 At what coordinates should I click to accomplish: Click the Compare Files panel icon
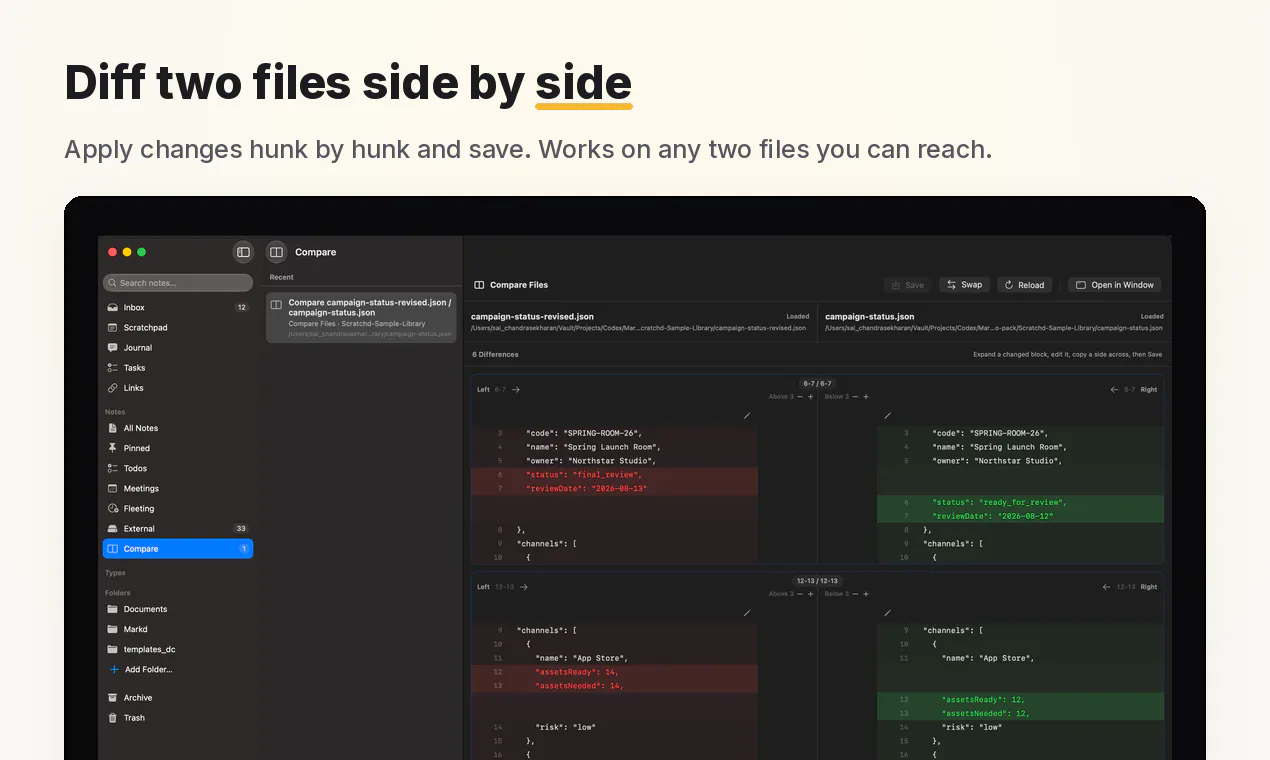point(479,285)
